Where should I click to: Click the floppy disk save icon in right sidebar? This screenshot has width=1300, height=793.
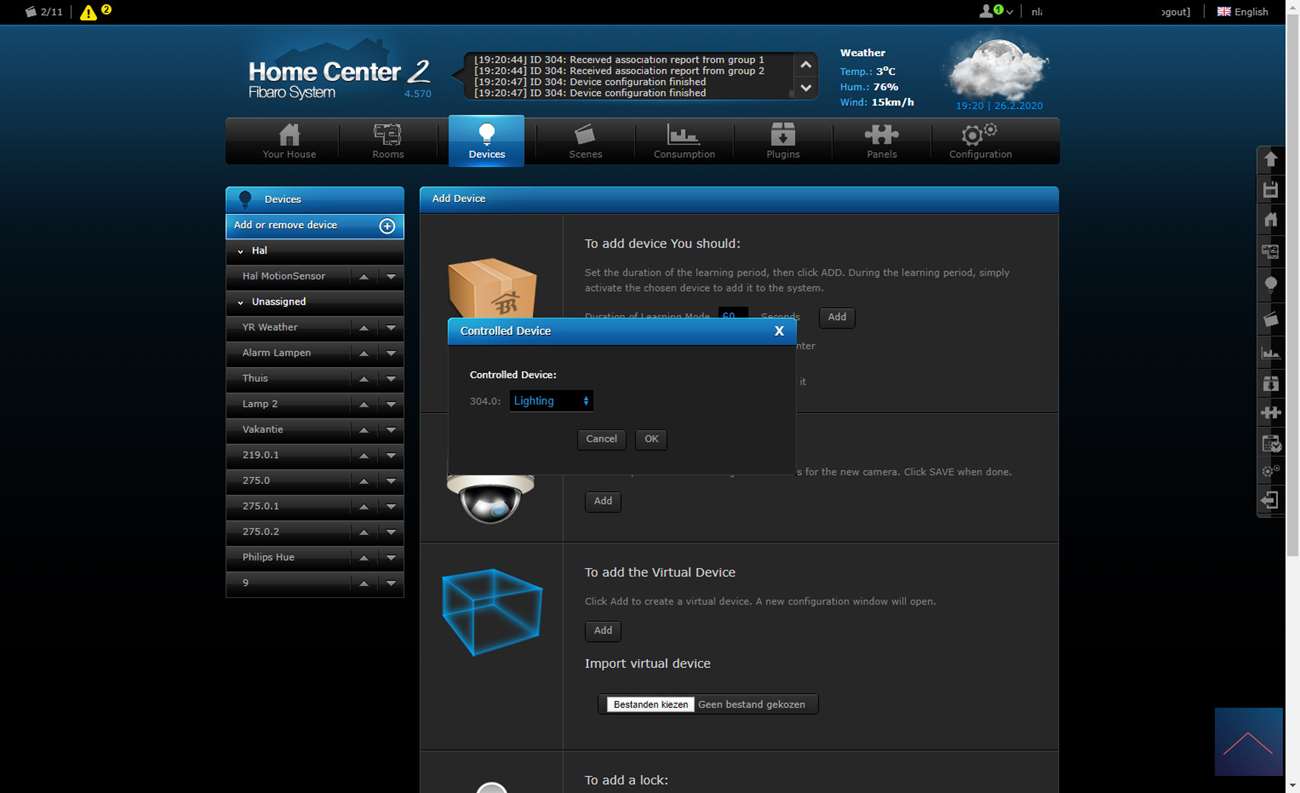(x=1270, y=190)
